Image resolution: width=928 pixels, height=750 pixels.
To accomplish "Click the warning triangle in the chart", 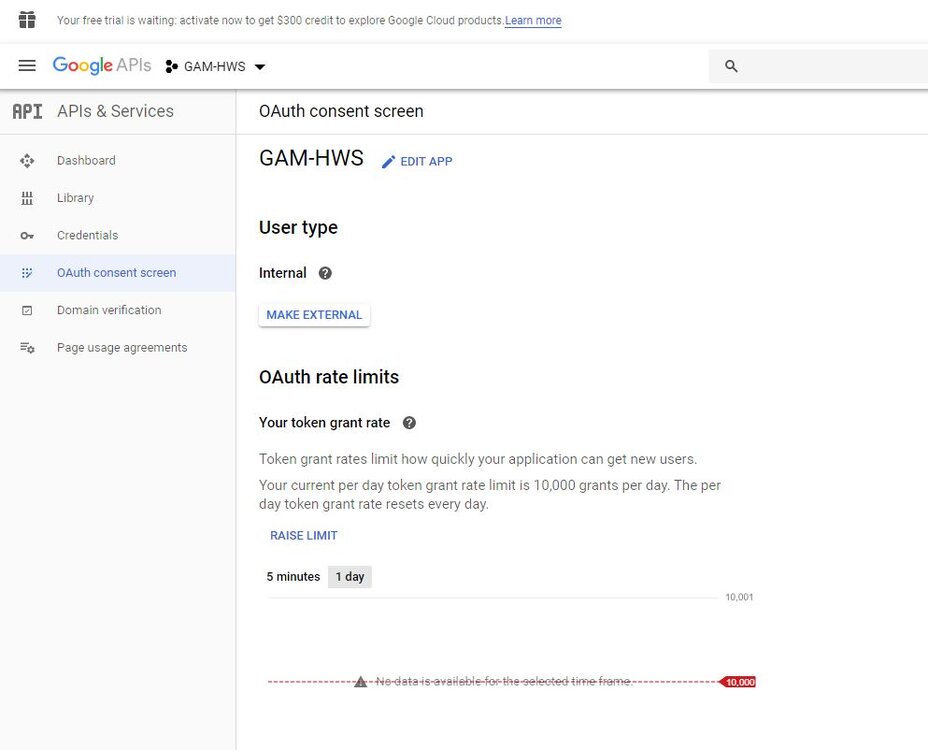I will point(360,682).
